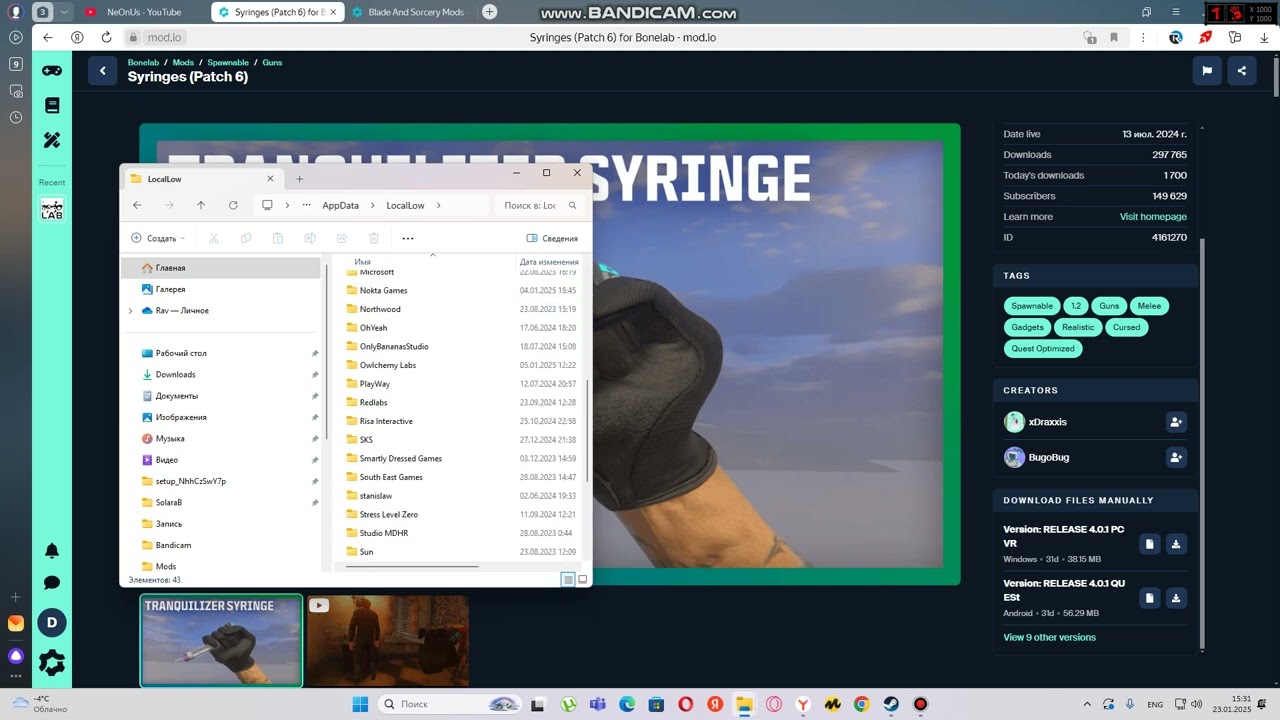This screenshot has width=1280, height=720.
Task: Expand the chevron after AppData in breadcrumb
Action: [373, 205]
